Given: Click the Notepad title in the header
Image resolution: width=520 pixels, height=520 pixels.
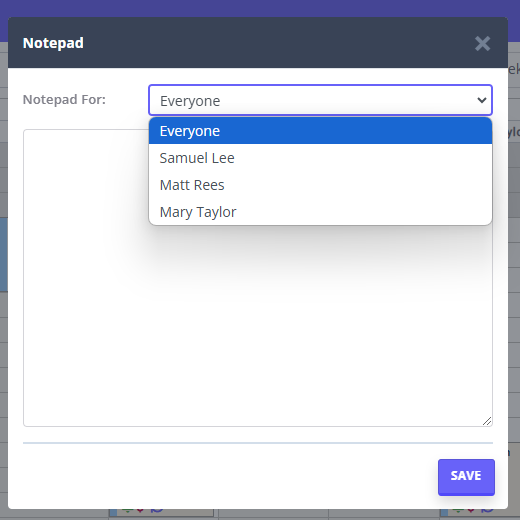Looking at the screenshot, I should pyautogui.click(x=53, y=43).
